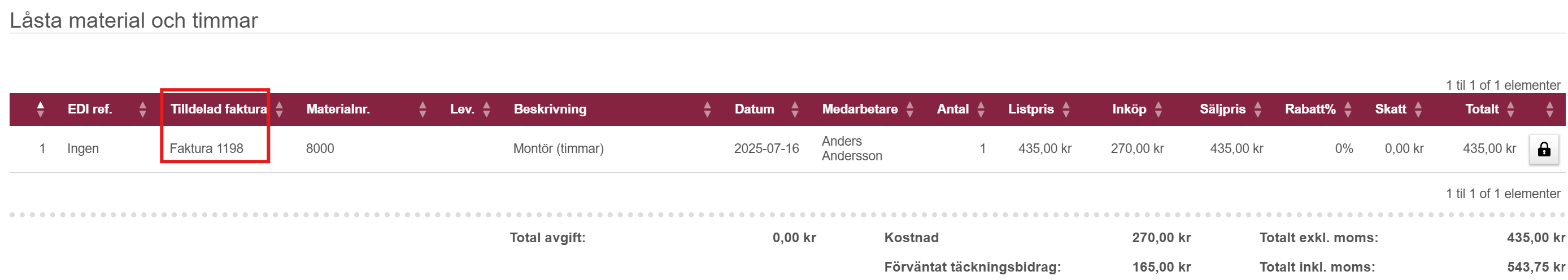
Task: Sort by Datum arrows icon
Action: [794, 110]
